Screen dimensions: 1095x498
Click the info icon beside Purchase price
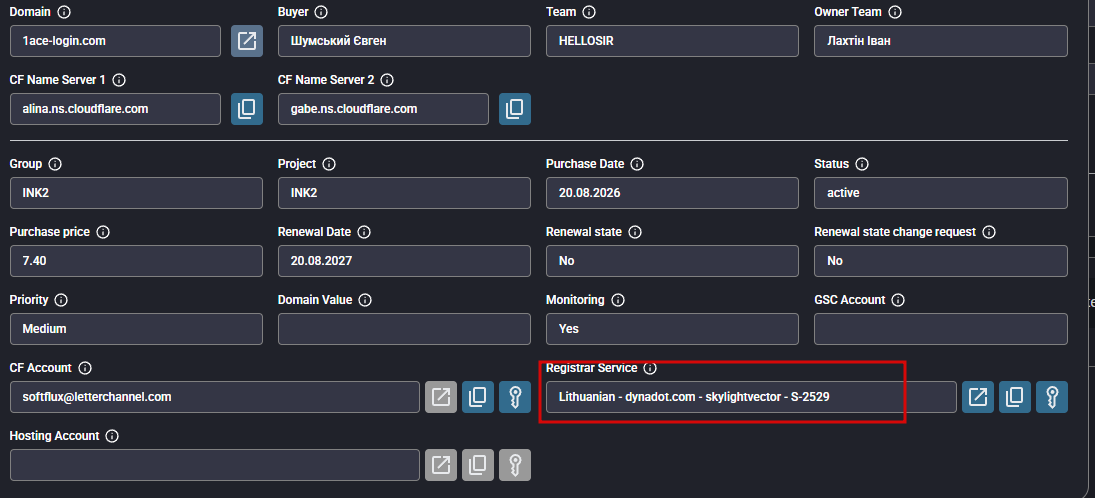[103, 232]
